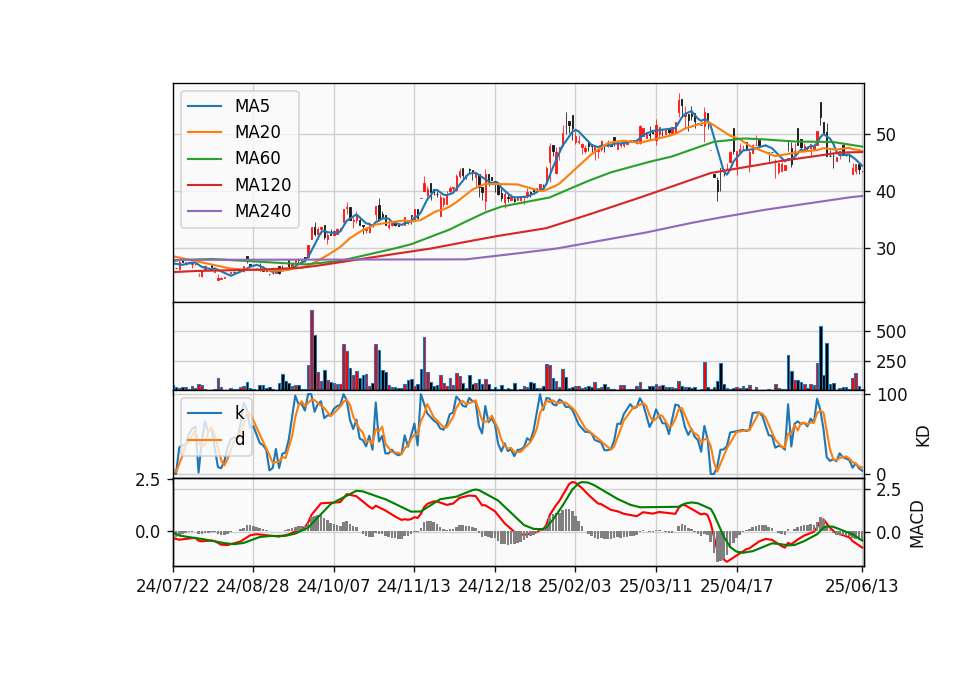Click the 24/11/13 date label
The image size is (960, 690).
pyautogui.click(x=414, y=586)
